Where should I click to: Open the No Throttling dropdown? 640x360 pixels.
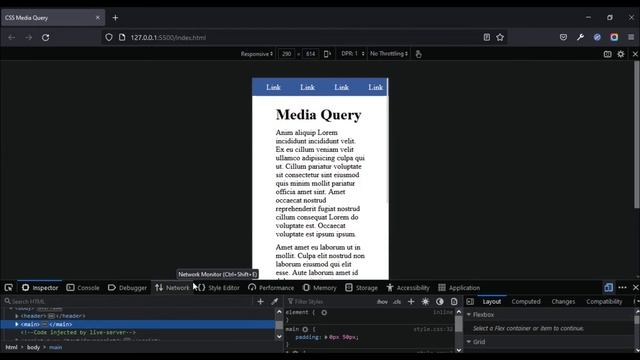pyautogui.click(x=389, y=54)
